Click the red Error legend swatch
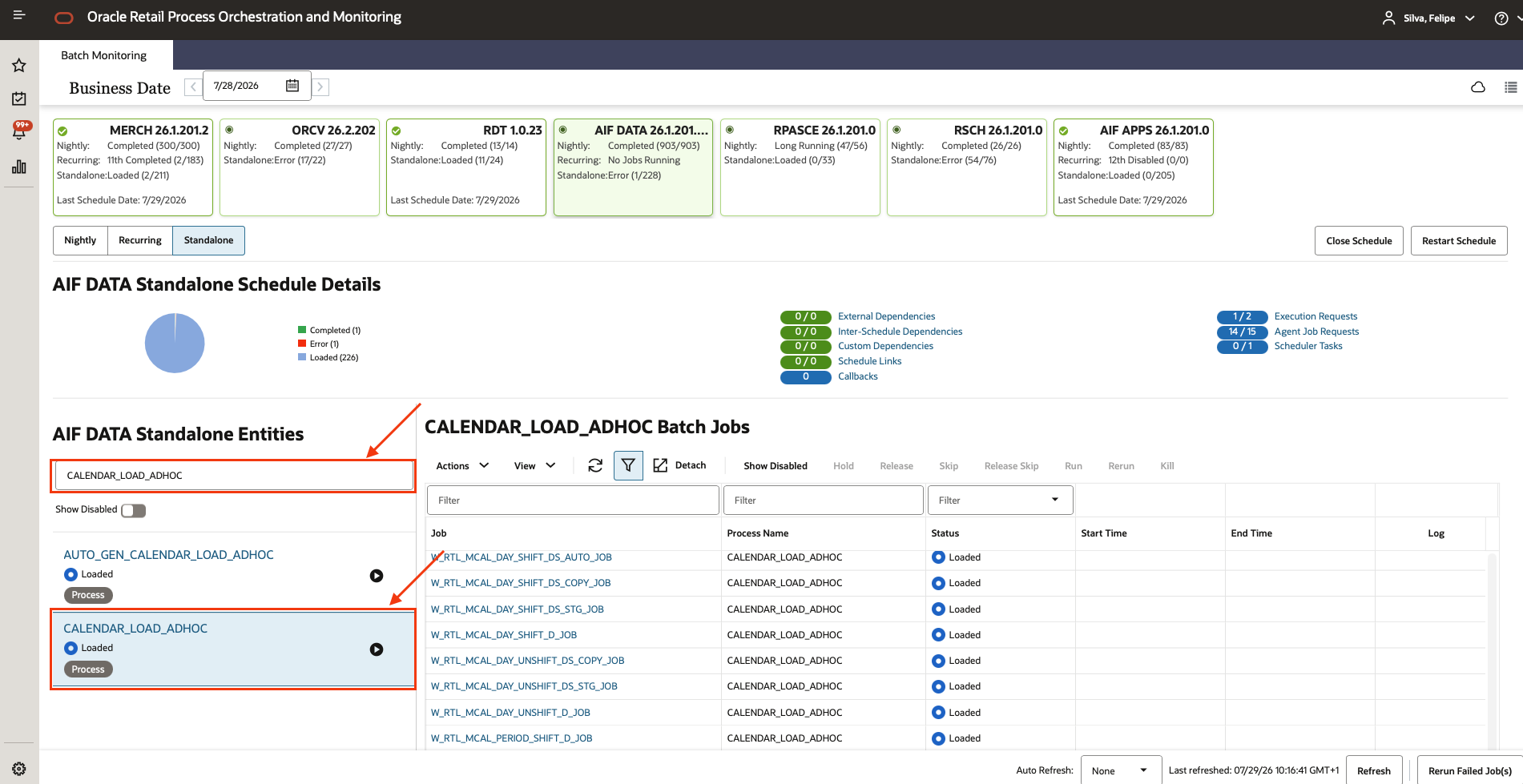Image resolution: width=1523 pixels, height=784 pixels. 302,344
